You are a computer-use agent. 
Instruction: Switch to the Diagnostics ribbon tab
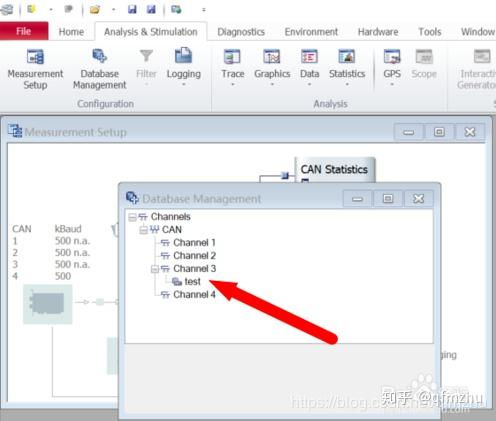coord(241,32)
